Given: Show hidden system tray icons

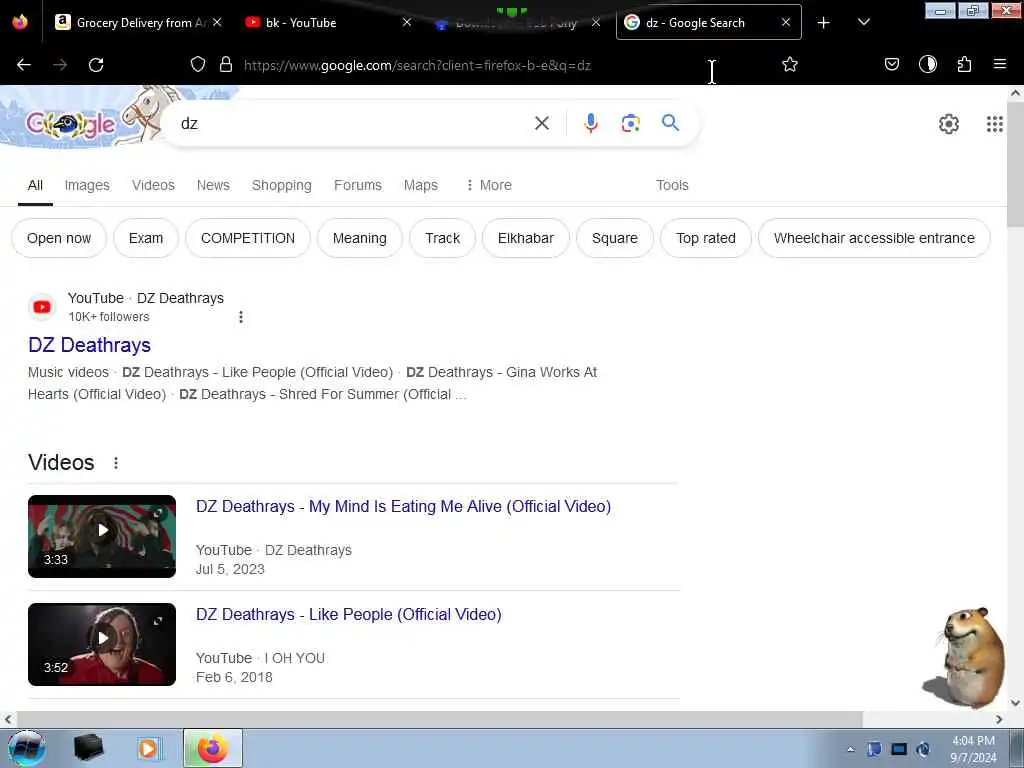Looking at the screenshot, I should click(850, 749).
